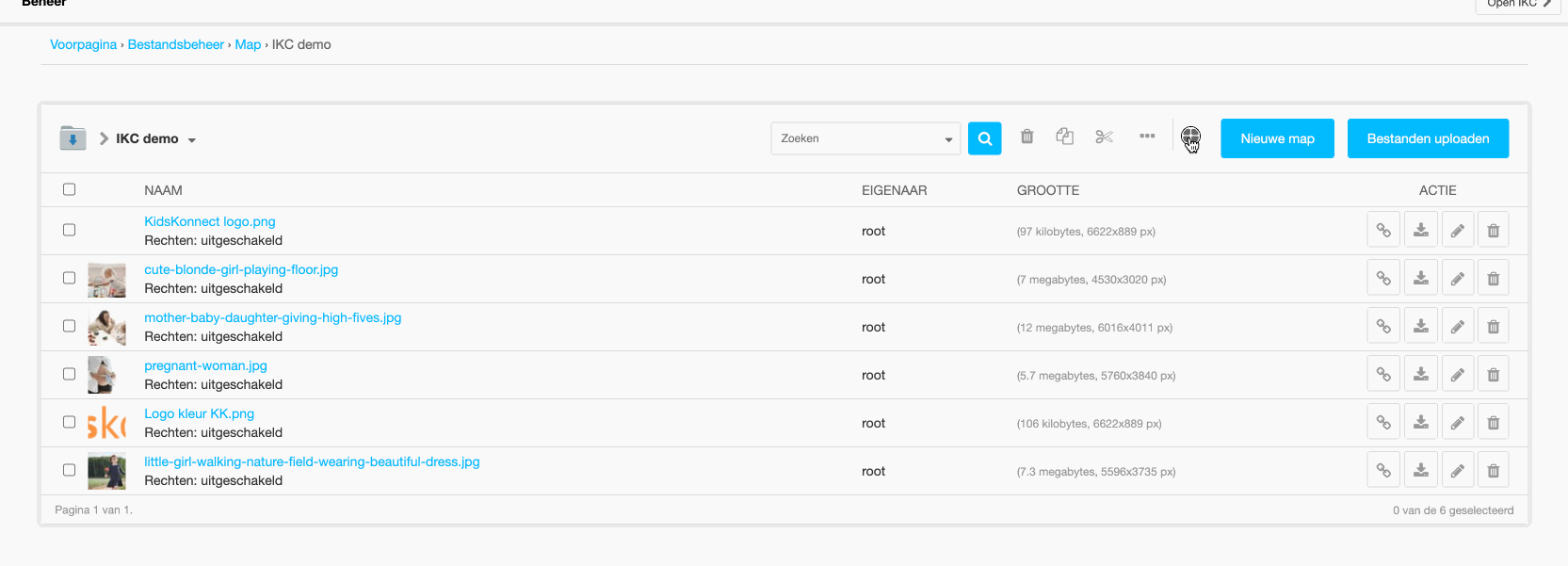This screenshot has width=1568, height=566.
Task: Edit Logo kleur KK.png with pencil icon
Action: tap(1457, 423)
